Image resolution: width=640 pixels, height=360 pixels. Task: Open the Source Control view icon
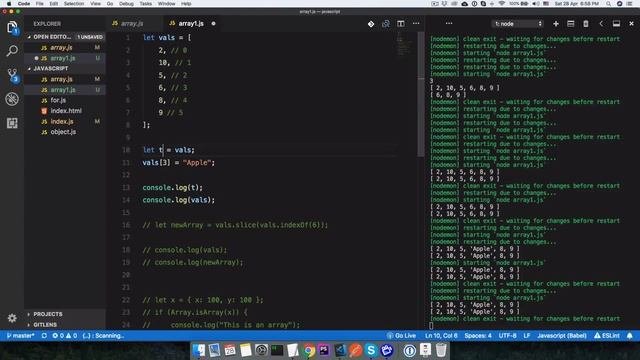point(12,75)
